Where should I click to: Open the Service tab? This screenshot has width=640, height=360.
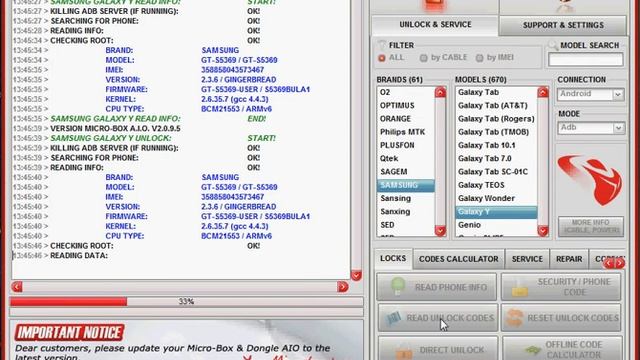click(527, 259)
